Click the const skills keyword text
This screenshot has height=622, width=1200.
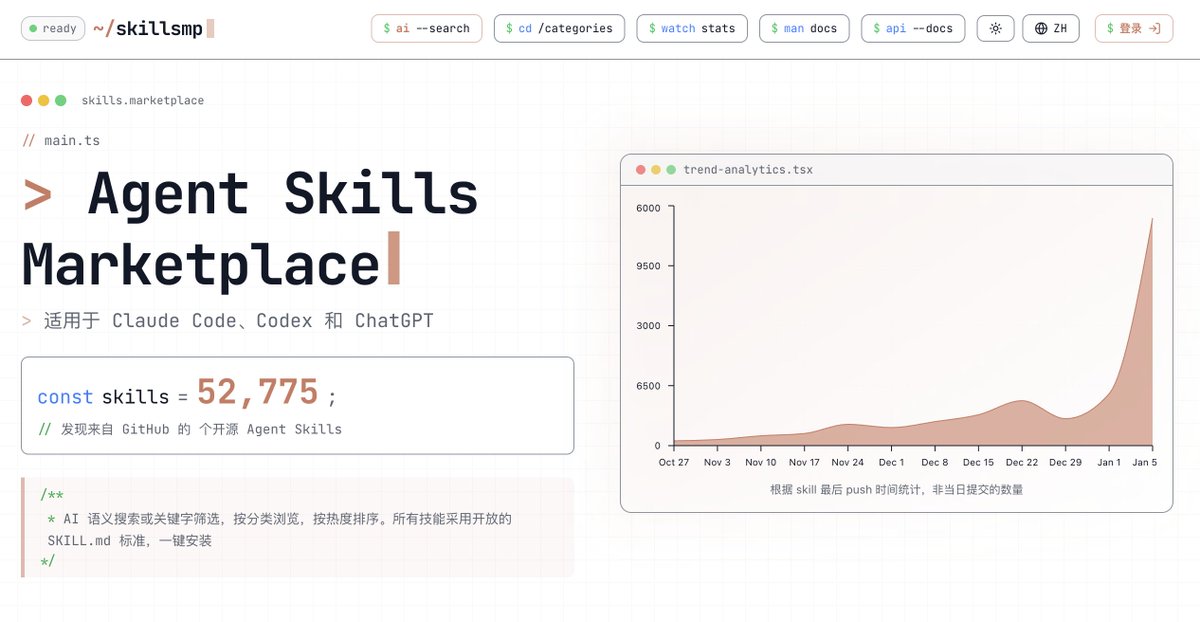[x=103, y=397]
